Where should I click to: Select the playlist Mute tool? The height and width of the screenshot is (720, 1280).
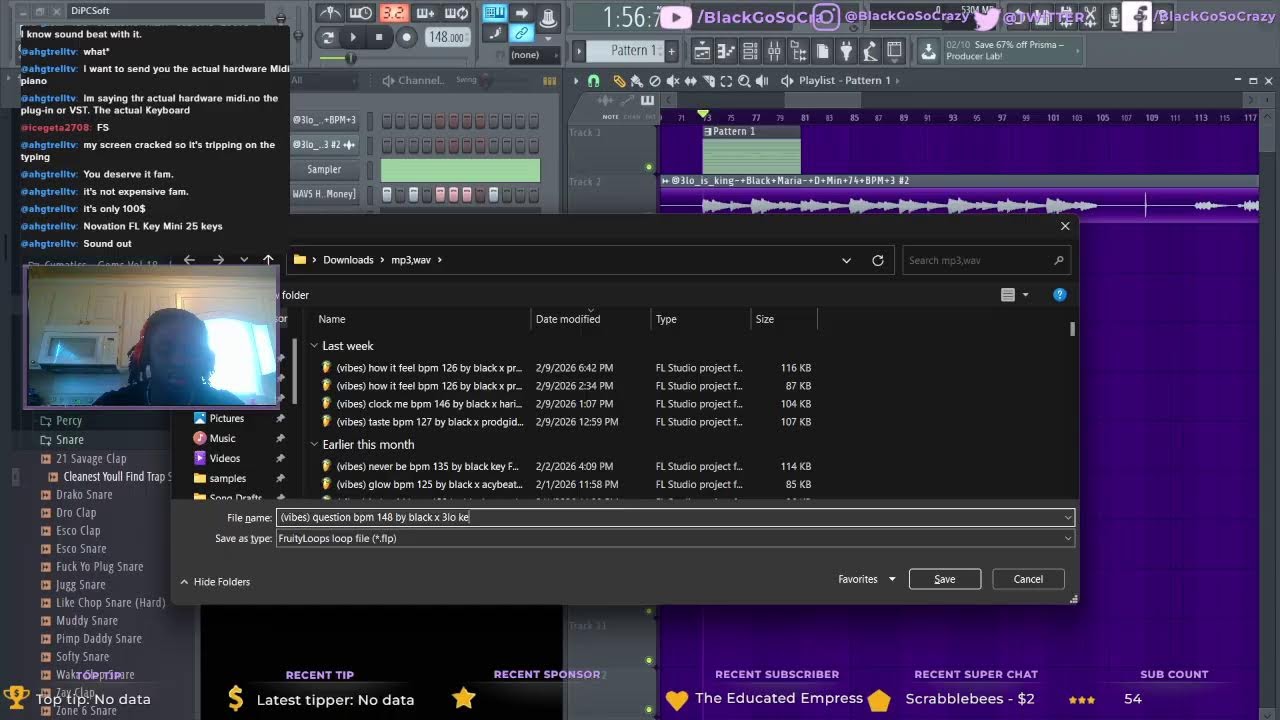click(x=672, y=81)
